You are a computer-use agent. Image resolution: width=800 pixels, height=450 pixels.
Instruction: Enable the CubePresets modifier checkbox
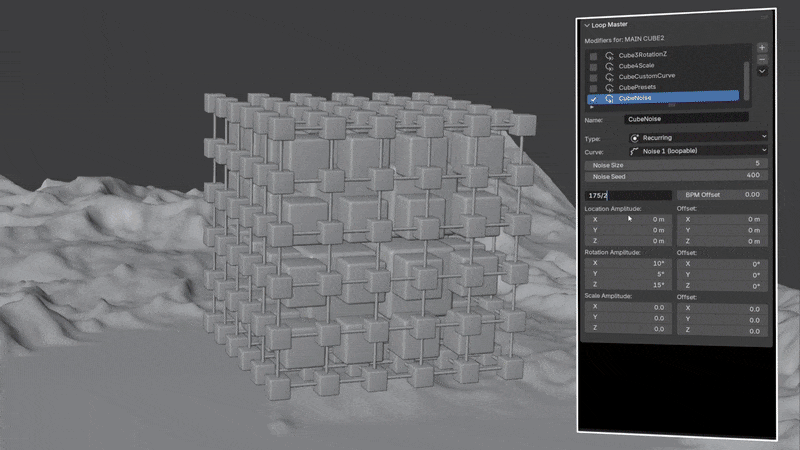(x=593, y=89)
